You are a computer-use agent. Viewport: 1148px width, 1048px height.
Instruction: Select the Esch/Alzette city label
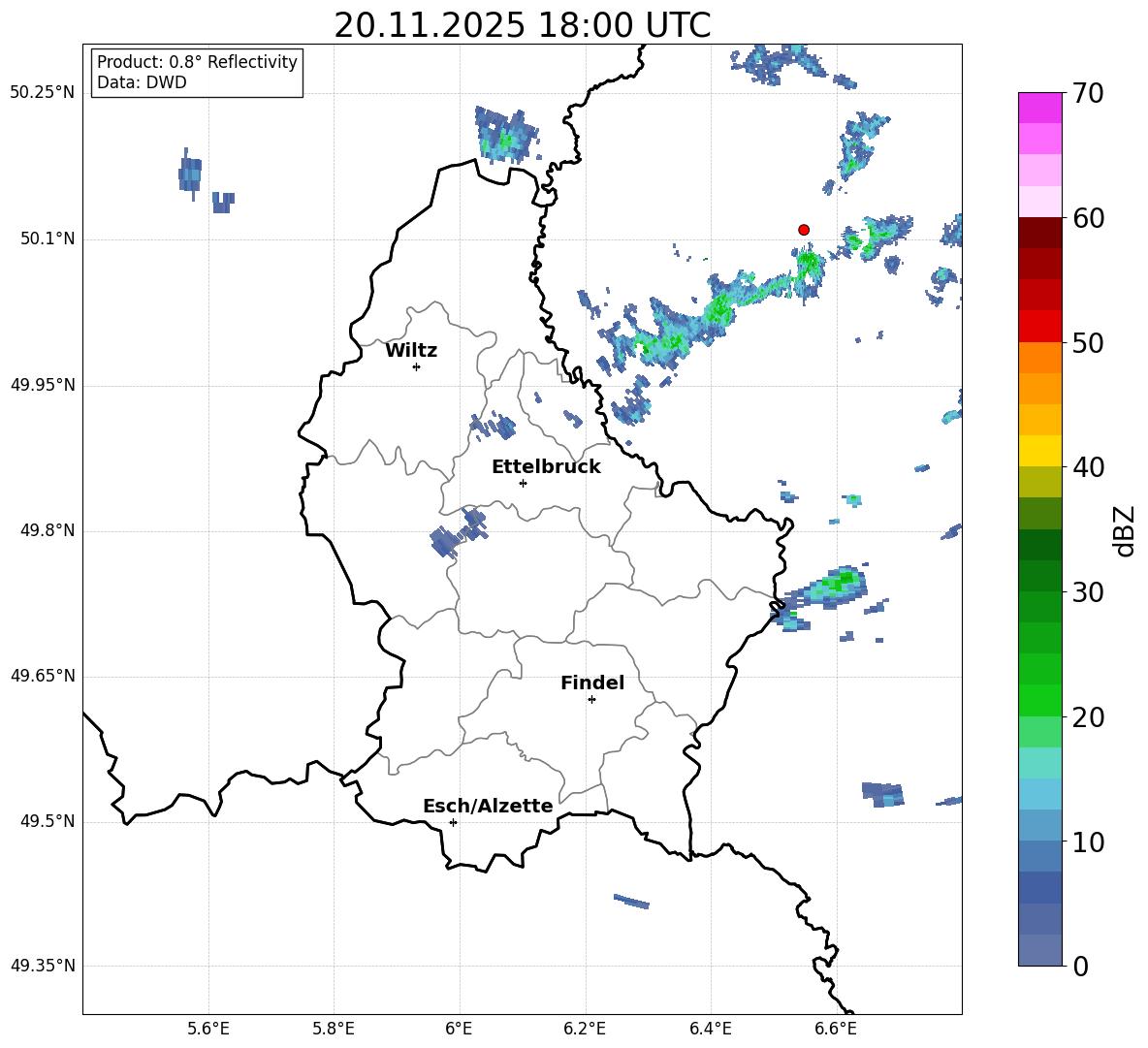[x=488, y=806]
